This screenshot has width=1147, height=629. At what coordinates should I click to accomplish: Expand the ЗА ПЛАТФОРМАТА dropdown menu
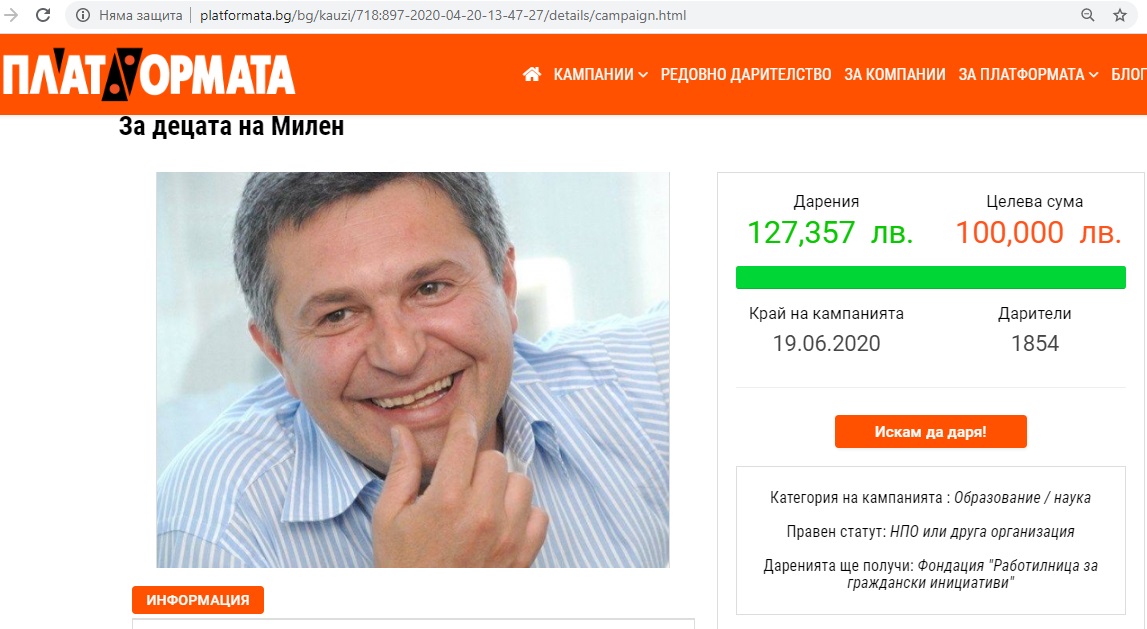click(x=1028, y=74)
